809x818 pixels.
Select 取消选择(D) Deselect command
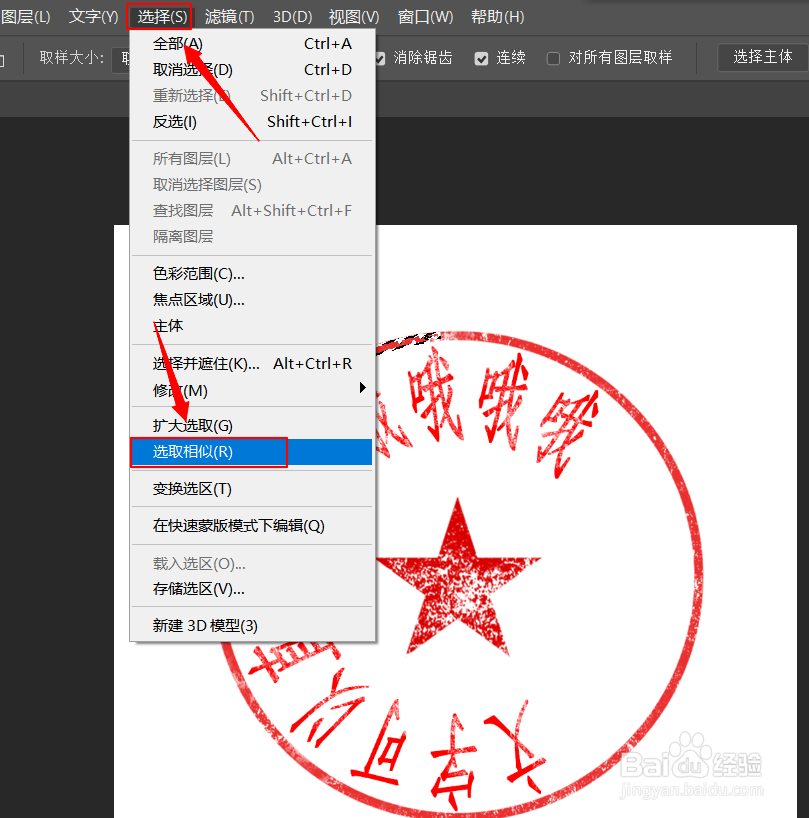pos(191,71)
